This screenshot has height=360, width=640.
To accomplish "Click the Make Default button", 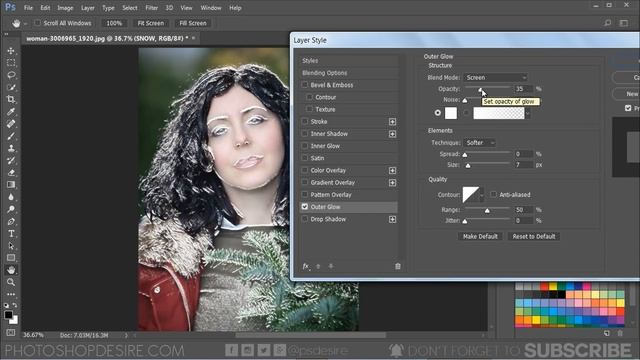I will [x=480, y=236].
